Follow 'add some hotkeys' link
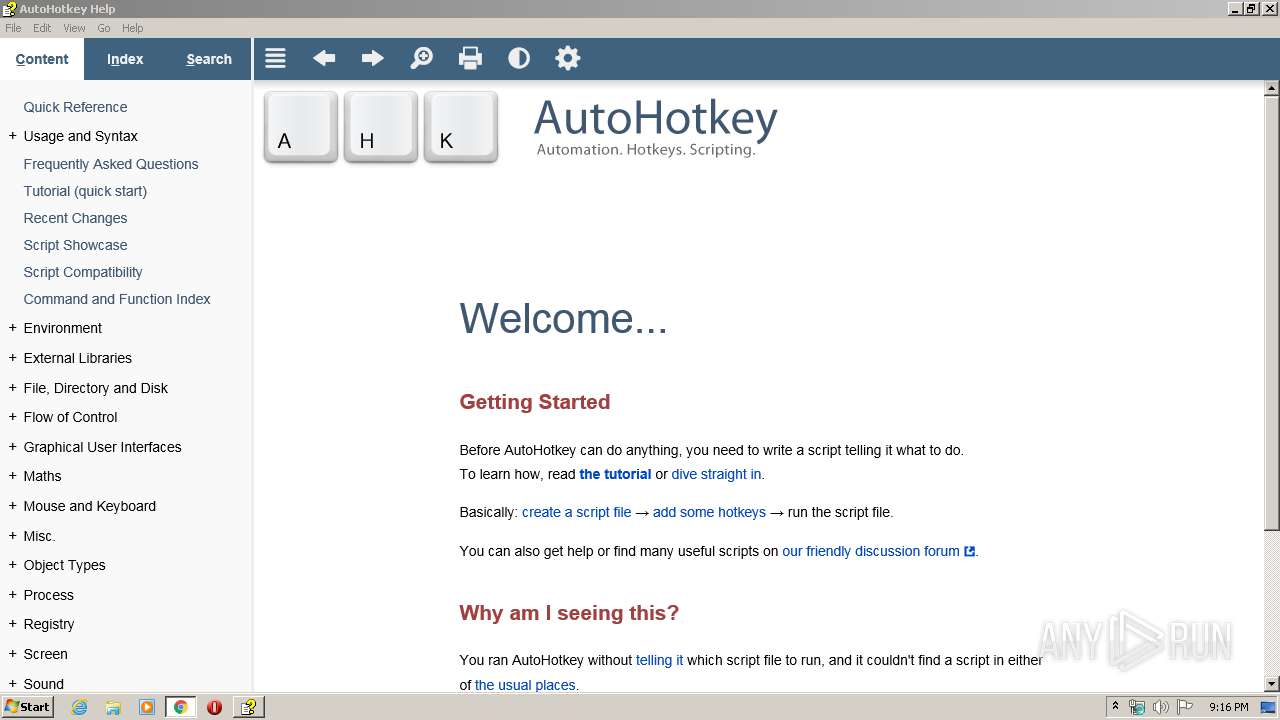The width and height of the screenshot is (1280, 720). (709, 512)
